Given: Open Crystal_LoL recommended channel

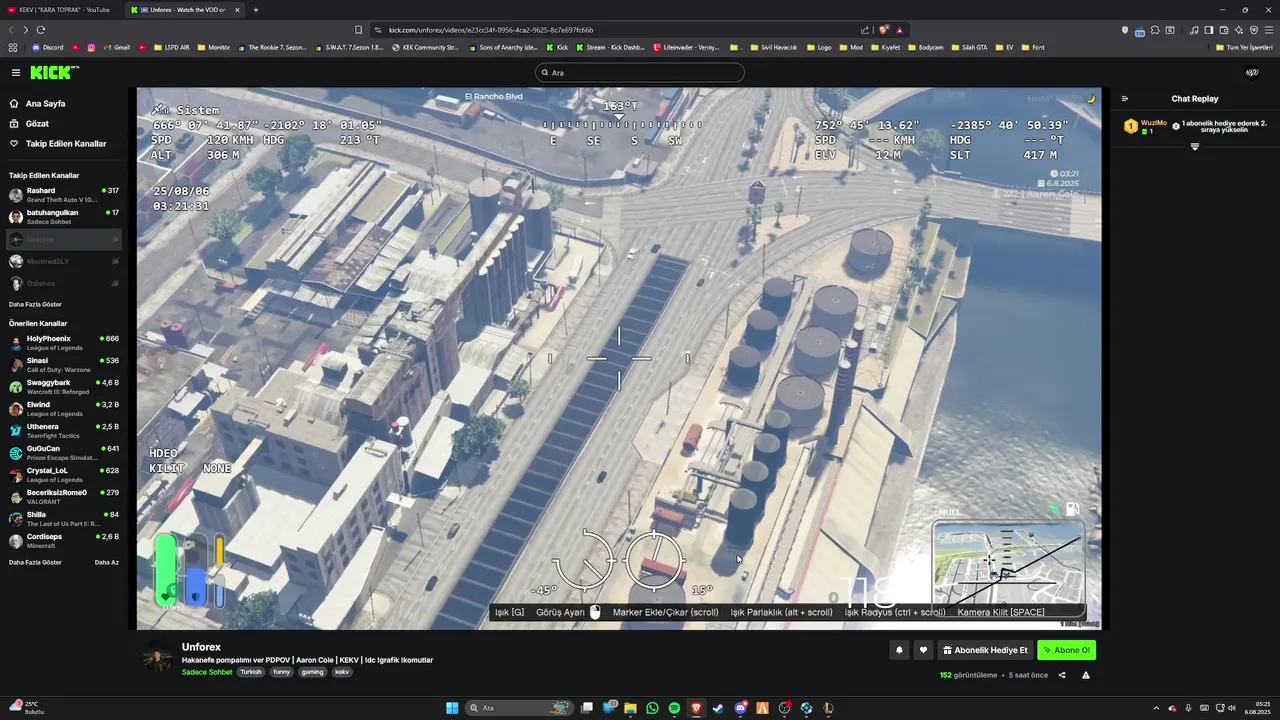Looking at the screenshot, I should pyautogui.click(x=64, y=475).
